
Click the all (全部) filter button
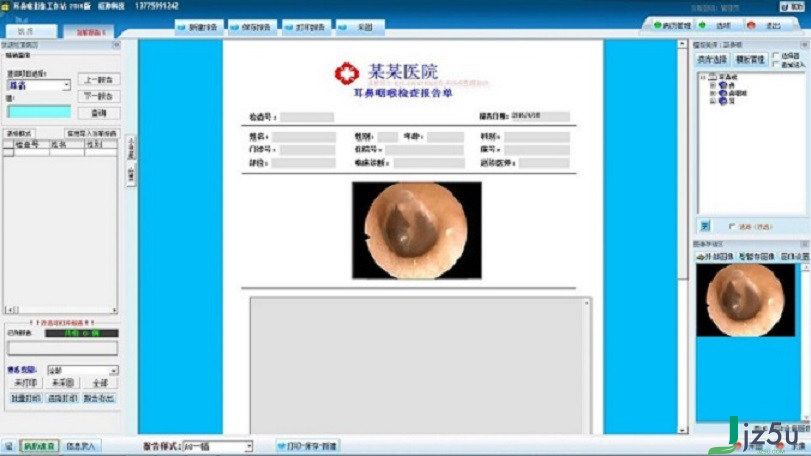point(99,383)
